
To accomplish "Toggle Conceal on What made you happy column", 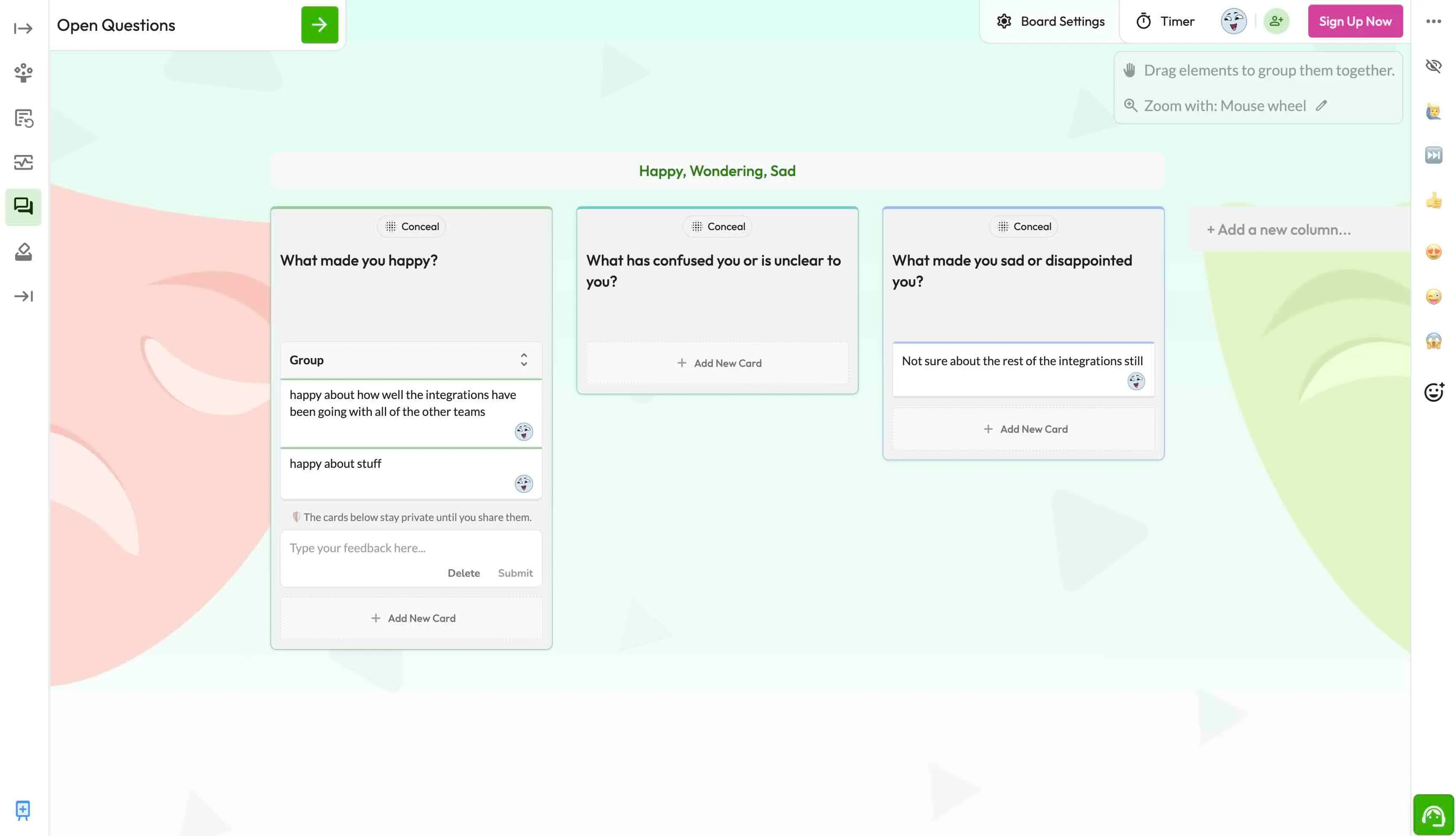I will (x=411, y=226).
